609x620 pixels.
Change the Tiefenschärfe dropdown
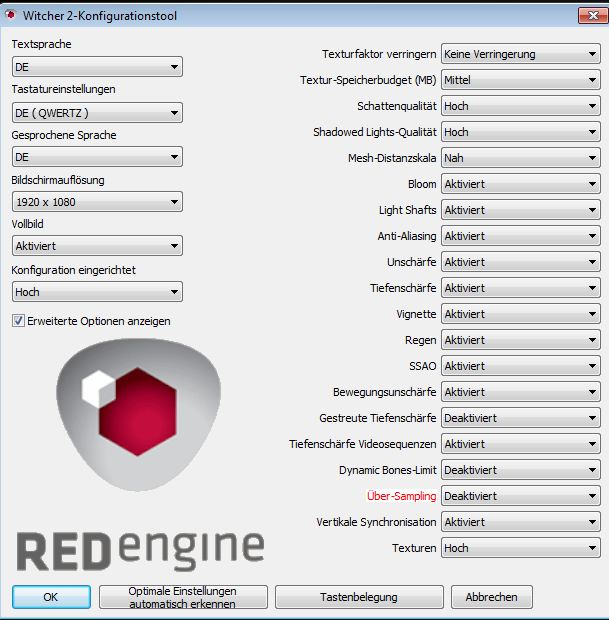click(x=521, y=288)
